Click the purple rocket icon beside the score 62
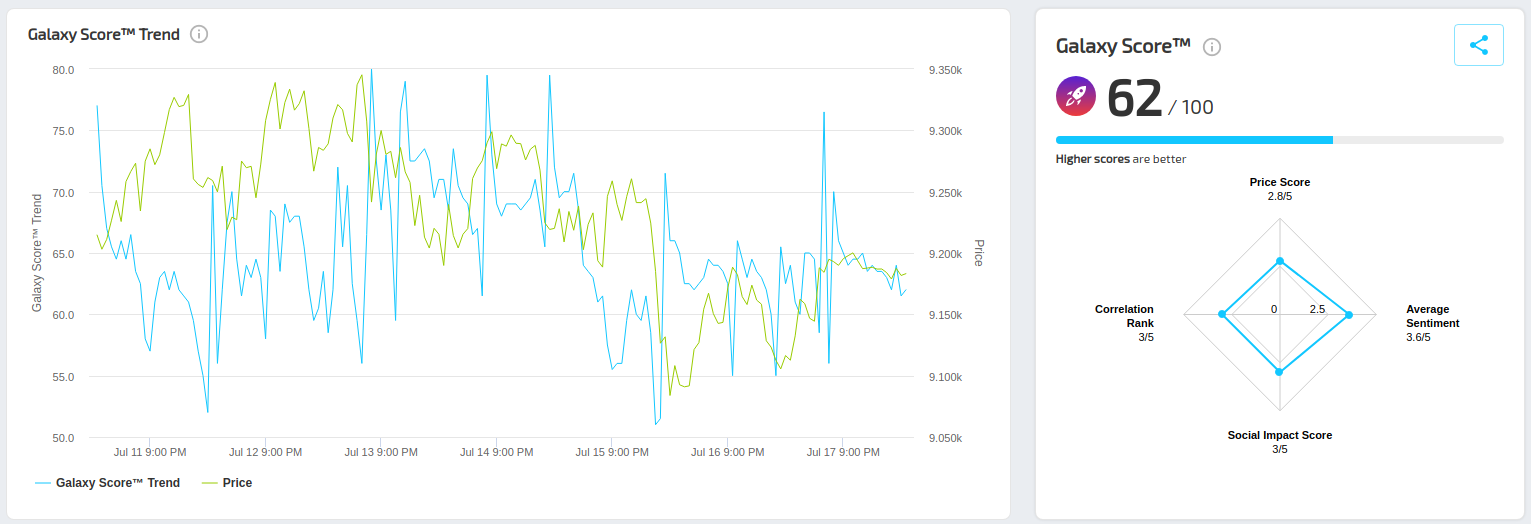1531x524 pixels. [1076, 96]
